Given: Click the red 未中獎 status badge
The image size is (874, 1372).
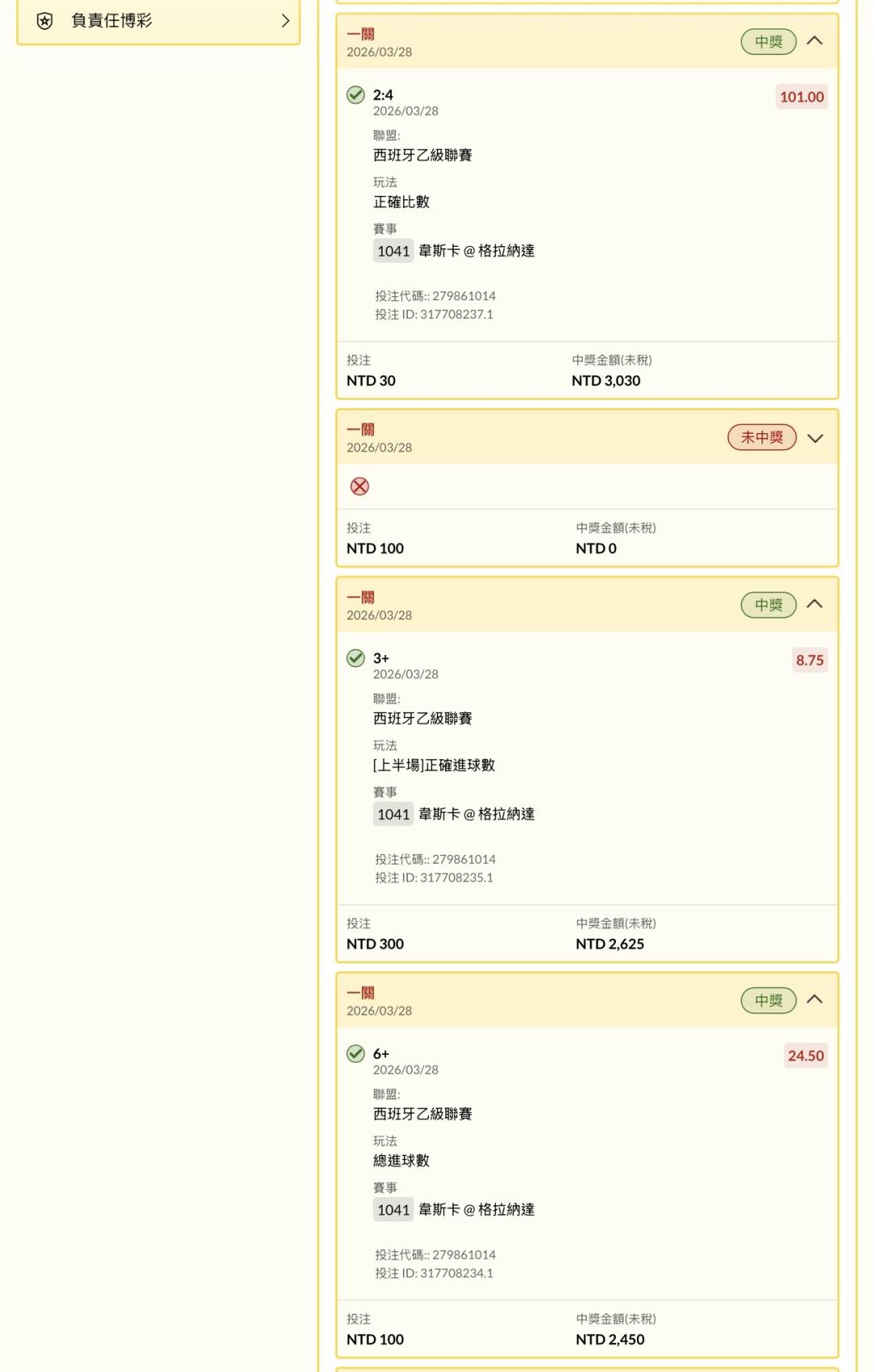Looking at the screenshot, I should pyautogui.click(x=762, y=438).
